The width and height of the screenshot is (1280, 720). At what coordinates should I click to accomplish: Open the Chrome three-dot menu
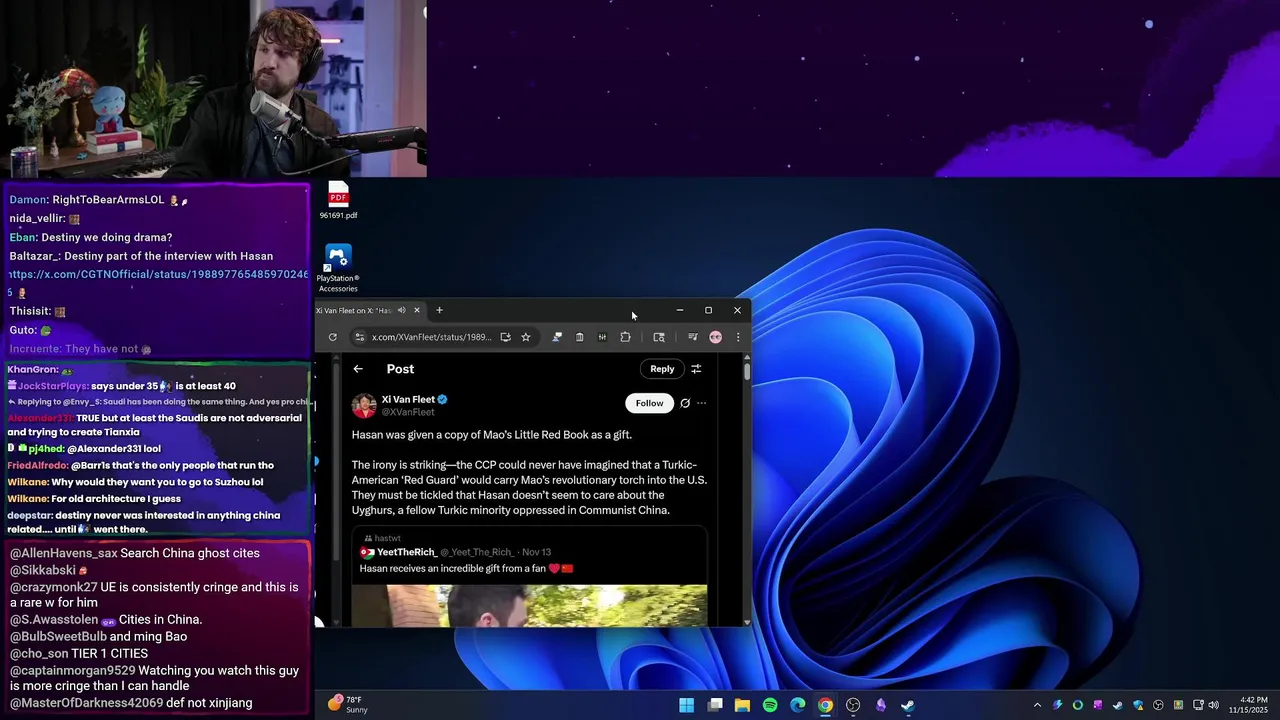click(x=738, y=337)
